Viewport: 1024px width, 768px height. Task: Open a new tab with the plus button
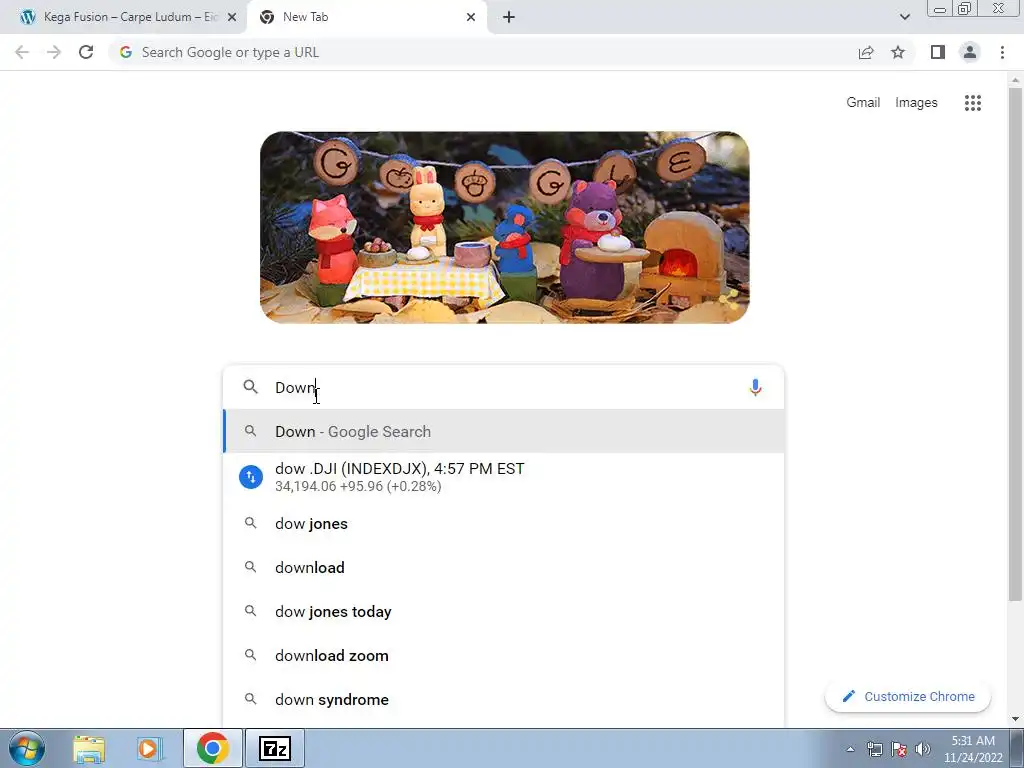coord(509,17)
